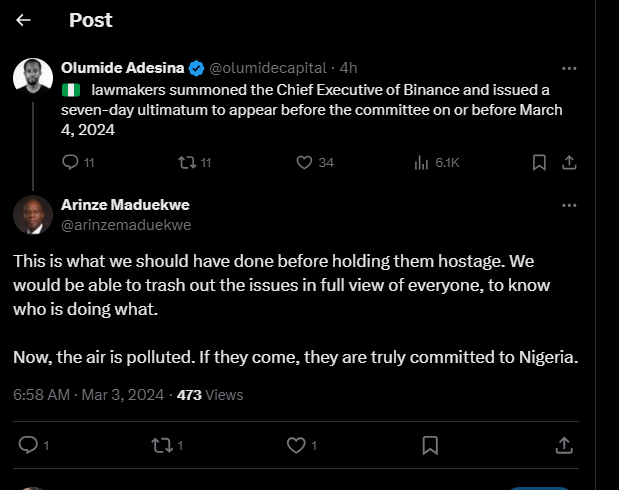Open Arinze Maduekwe's profile name
The image size is (619, 490).
tap(125, 205)
